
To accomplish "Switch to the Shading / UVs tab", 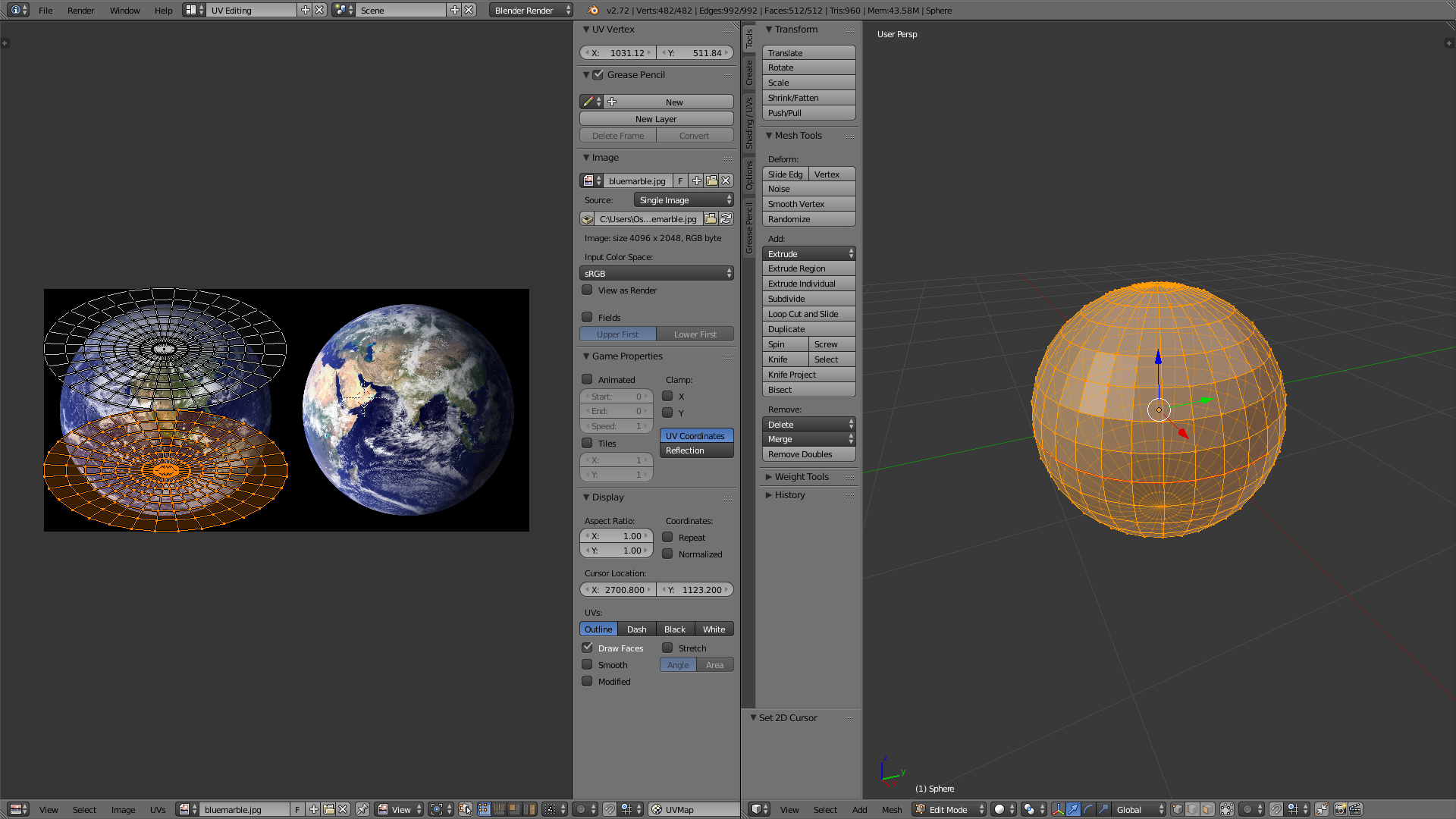I will point(749,123).
